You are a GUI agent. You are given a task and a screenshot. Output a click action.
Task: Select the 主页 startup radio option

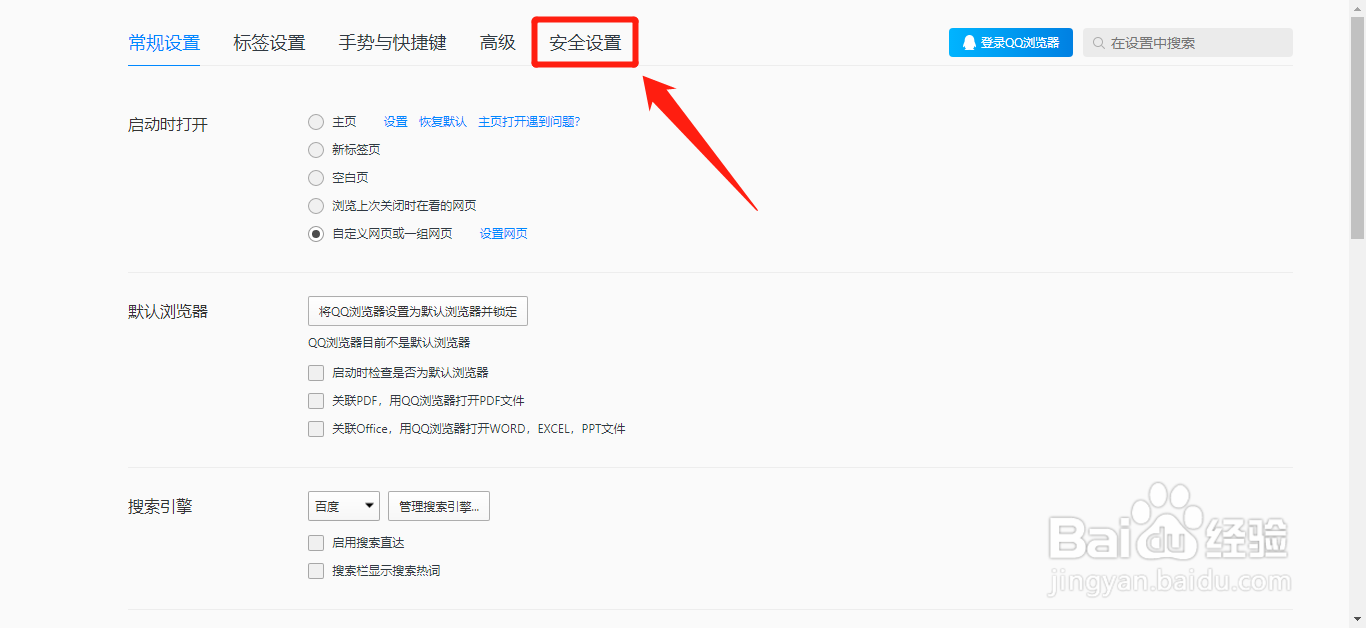(x=316, y=122)
